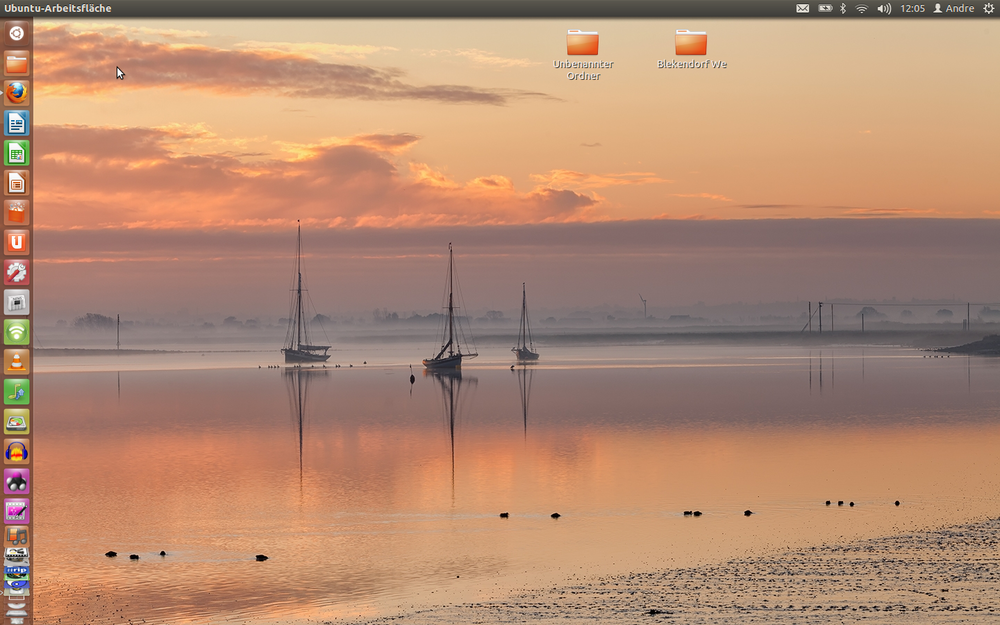Launch LibreOffice Impress from the launcher
The height and width of the screenshot is (625, 1000).
(16, 183)
